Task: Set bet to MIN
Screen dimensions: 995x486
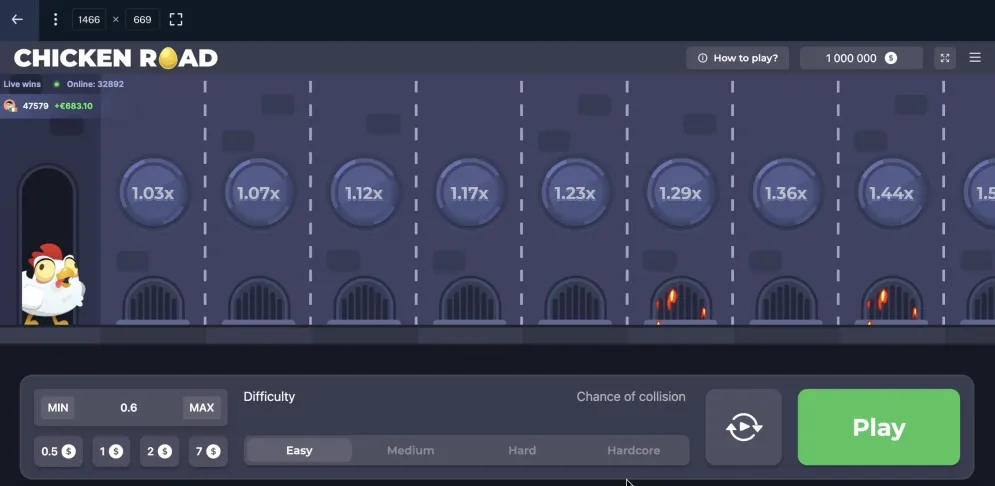Action: point(58,408)
